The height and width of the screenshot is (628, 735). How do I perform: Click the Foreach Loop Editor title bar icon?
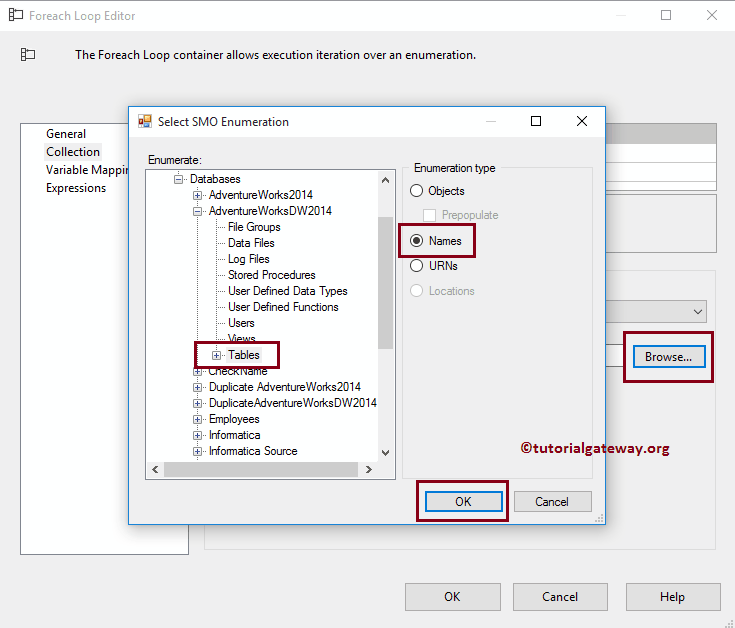click(15, 15)
